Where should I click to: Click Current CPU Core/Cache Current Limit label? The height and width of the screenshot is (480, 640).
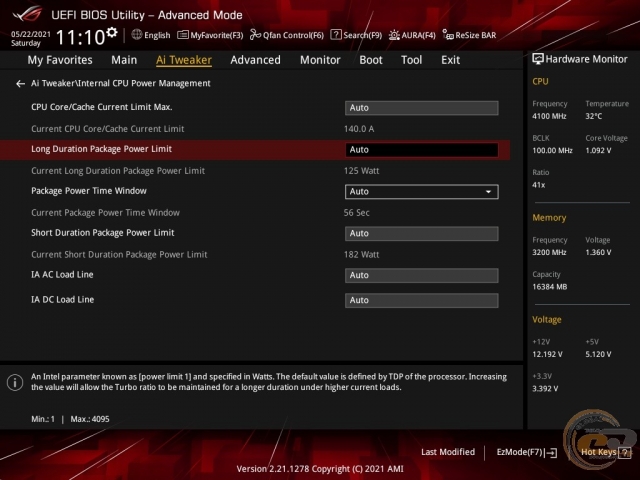pyautogui.click(x=107, y=129)
